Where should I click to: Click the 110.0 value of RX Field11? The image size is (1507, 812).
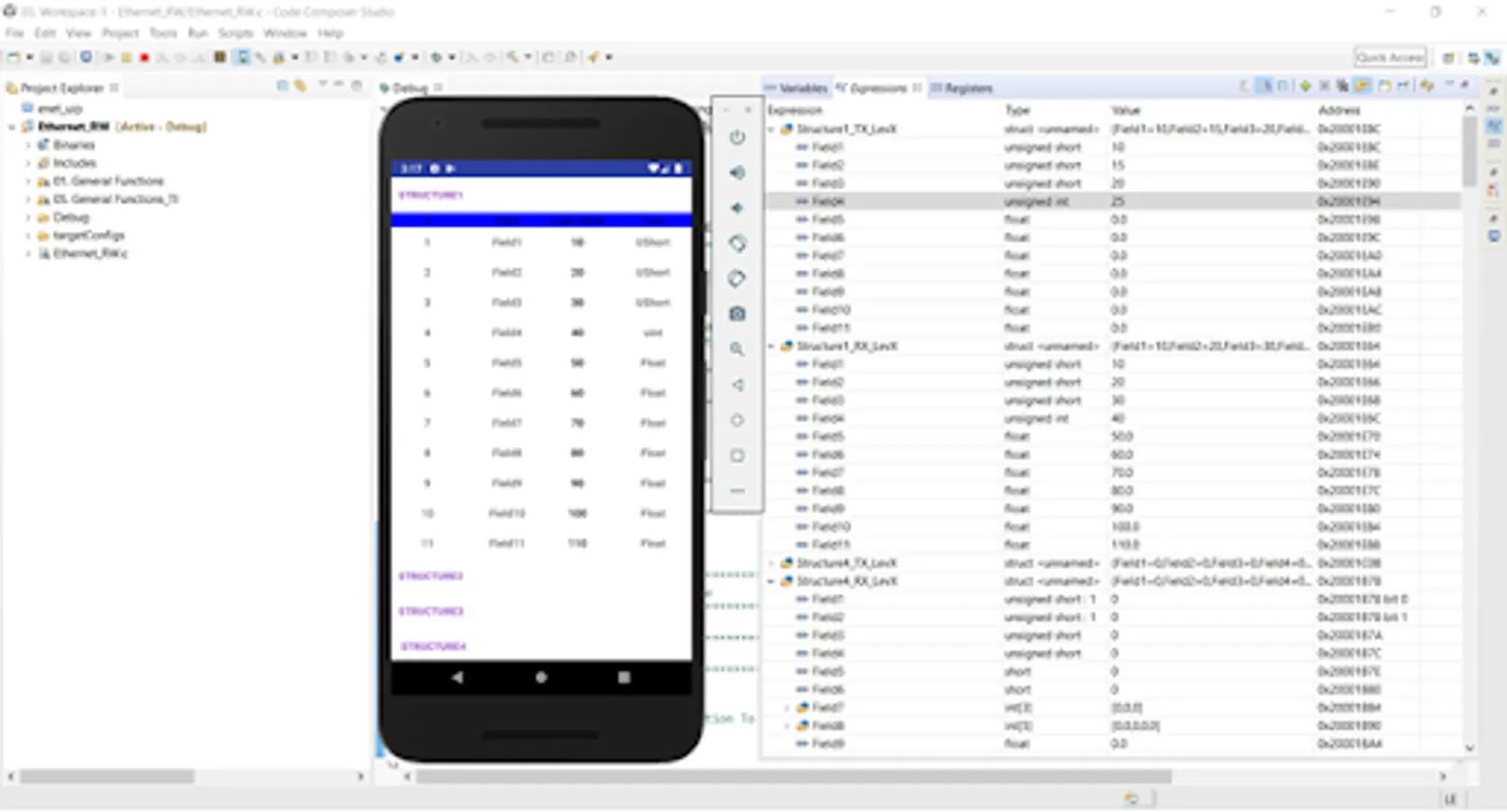click(1125, 545)
